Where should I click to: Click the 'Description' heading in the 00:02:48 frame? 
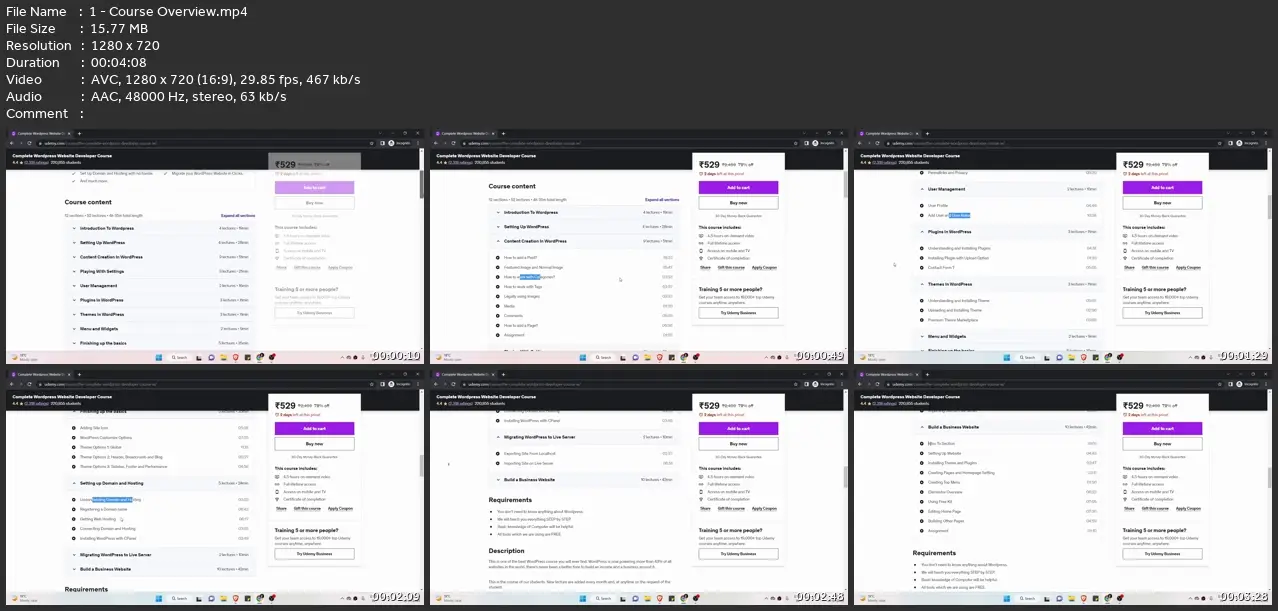point(506,550)
